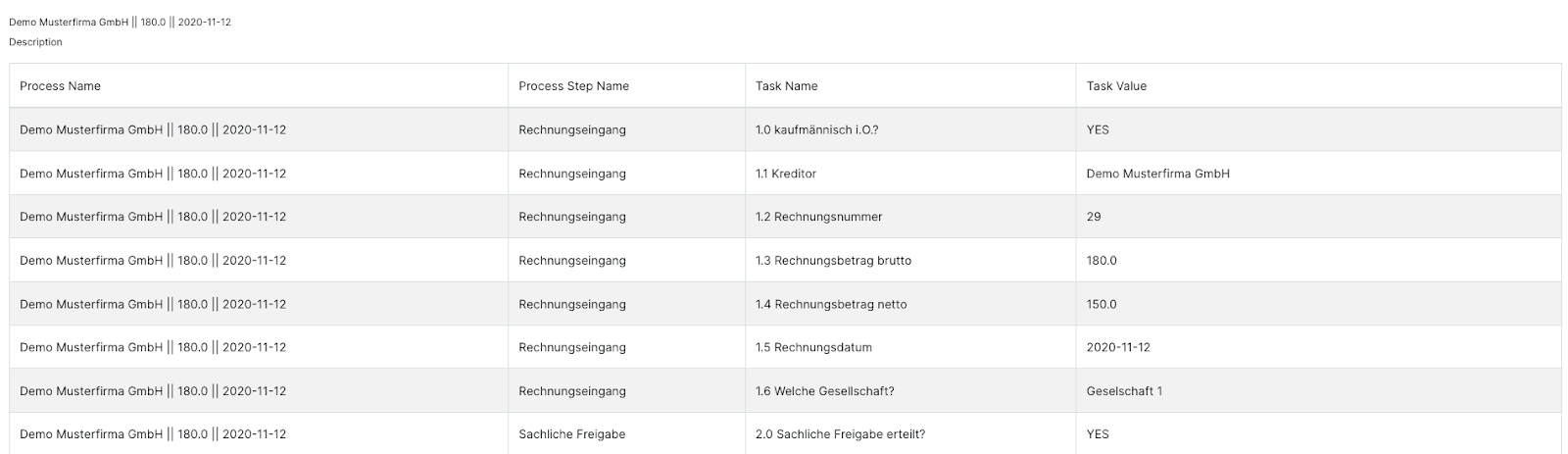Click the task value 'Demo Musterfirma GmbH'
The width and height of the screenshot is (1568, 454).
pyautogui.click(x=1158, y=174)
